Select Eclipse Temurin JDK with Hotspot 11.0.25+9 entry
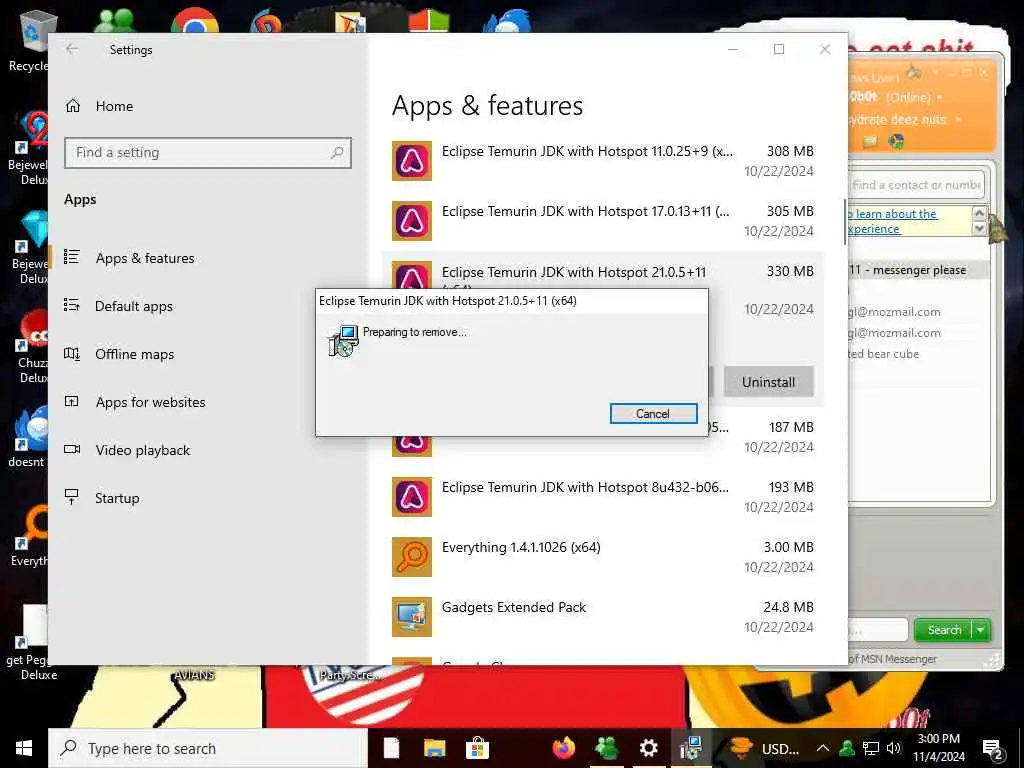Screen dimensions: 1024x768 603,161
